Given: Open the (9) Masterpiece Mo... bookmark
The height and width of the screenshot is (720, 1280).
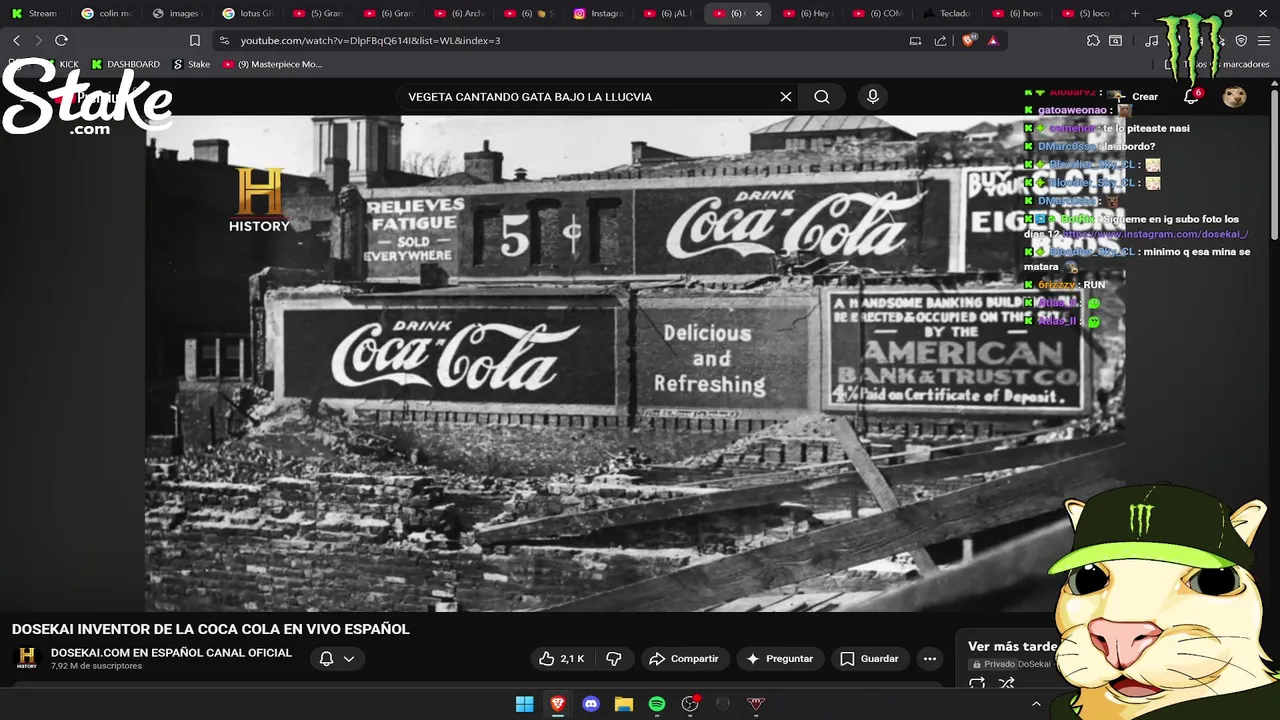Looking at the screenshot, I should click(x=272, y=64).
